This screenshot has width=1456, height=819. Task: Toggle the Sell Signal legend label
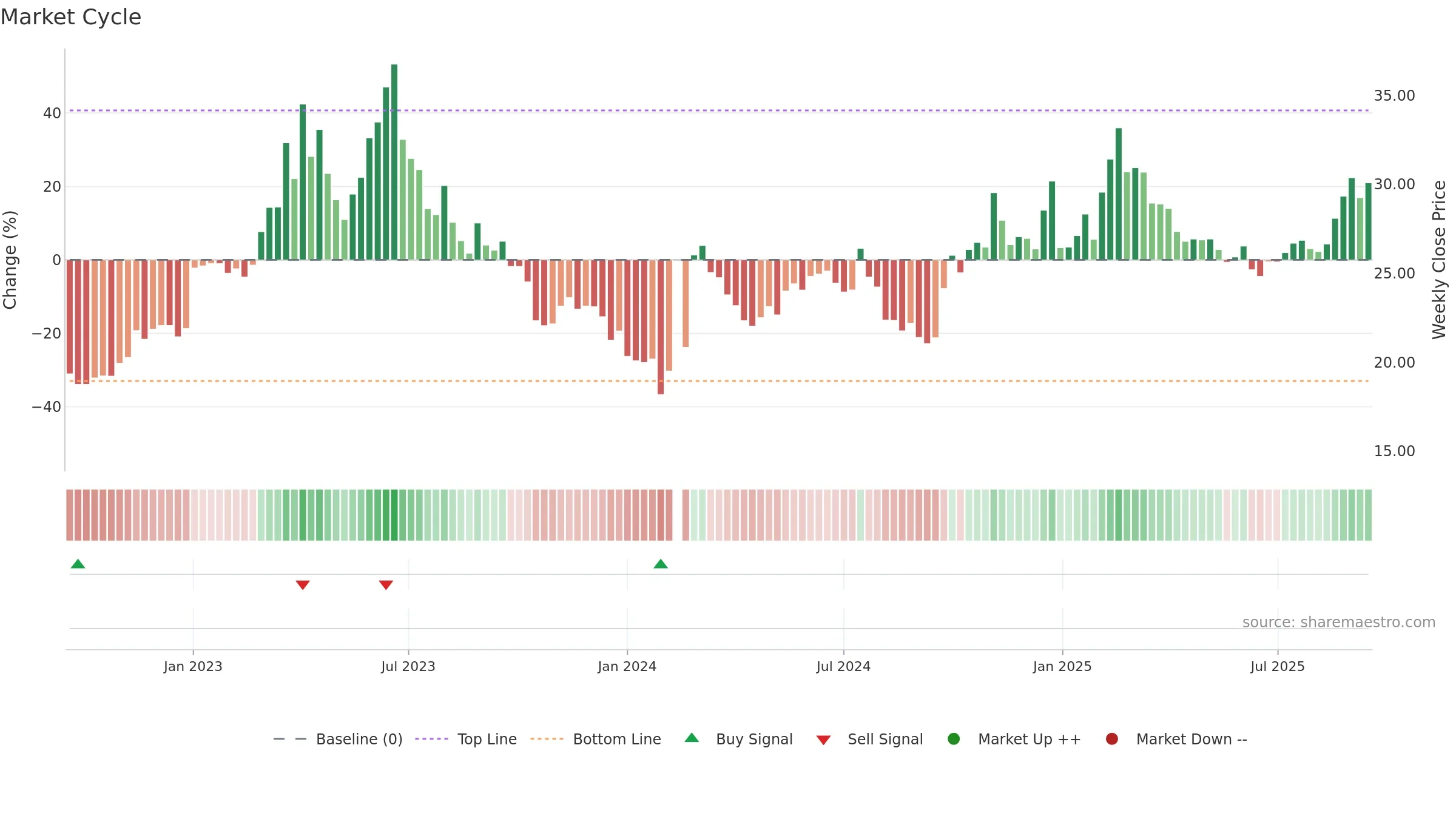pyautogui.click(x=885, y=739)
